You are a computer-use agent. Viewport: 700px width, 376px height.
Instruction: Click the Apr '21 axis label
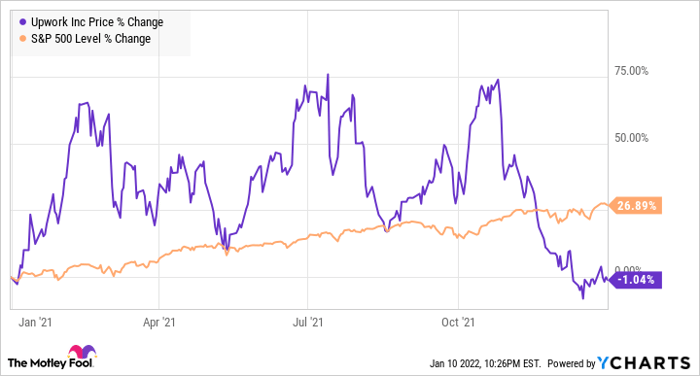[x=159, y=322]
